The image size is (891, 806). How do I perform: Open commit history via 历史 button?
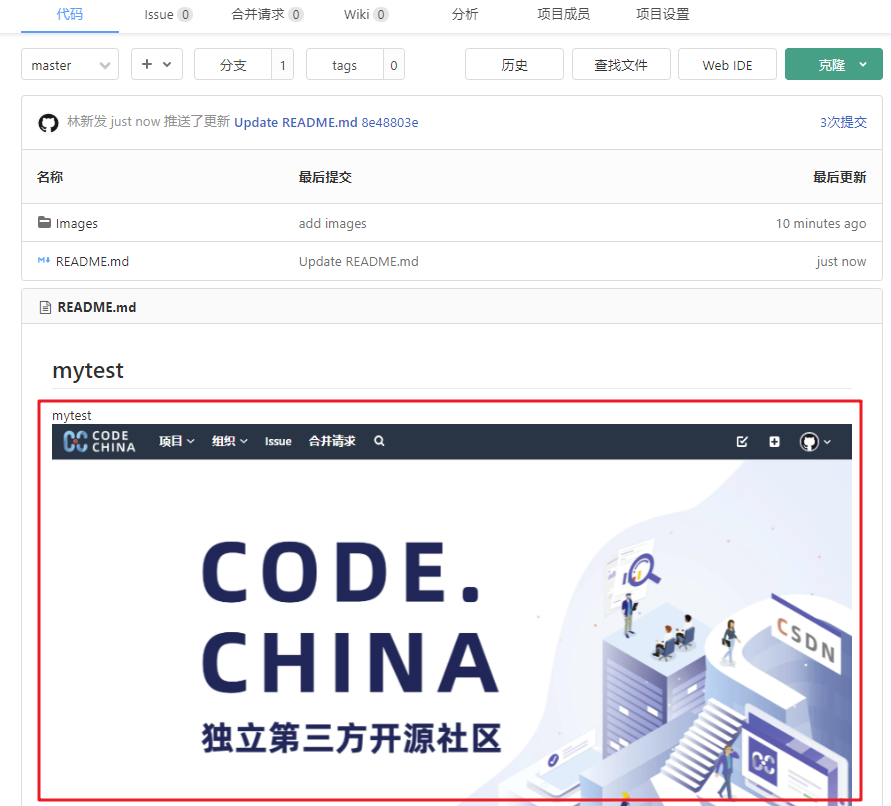pos(514,63)
